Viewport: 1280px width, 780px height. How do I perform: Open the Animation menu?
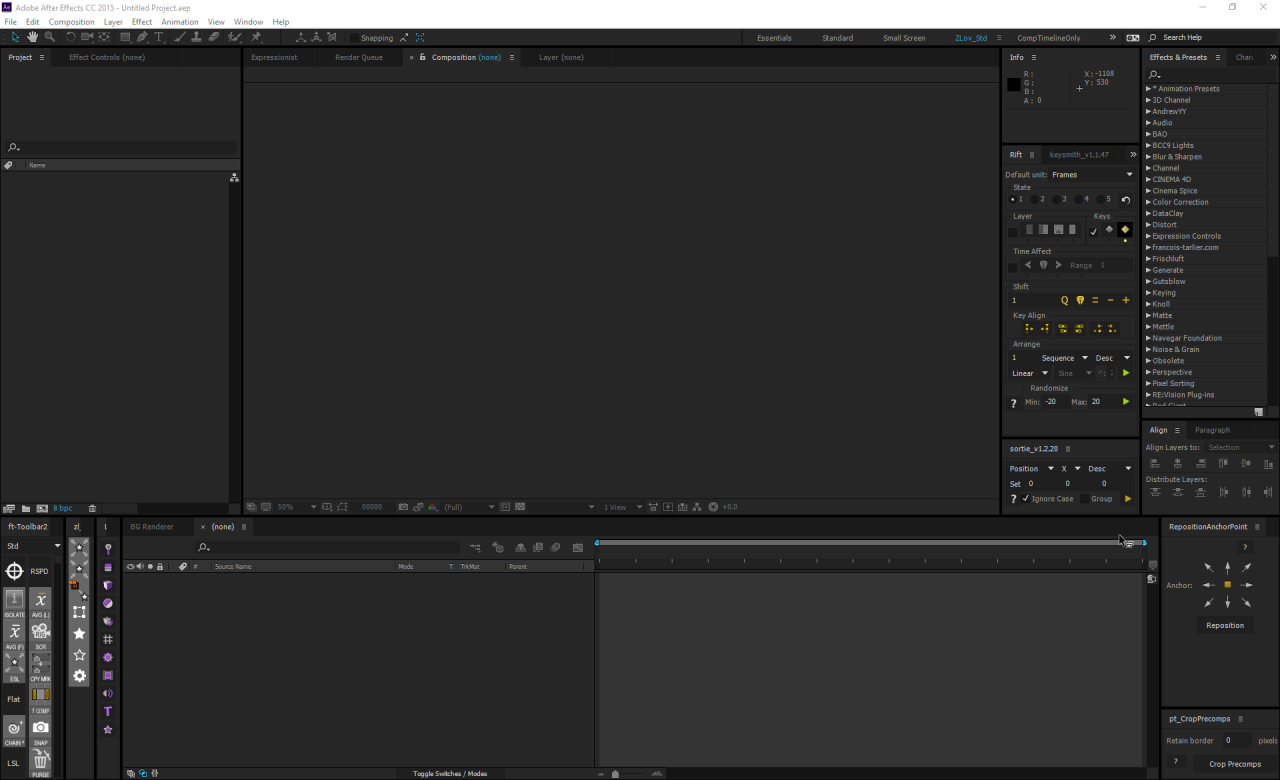179,22
